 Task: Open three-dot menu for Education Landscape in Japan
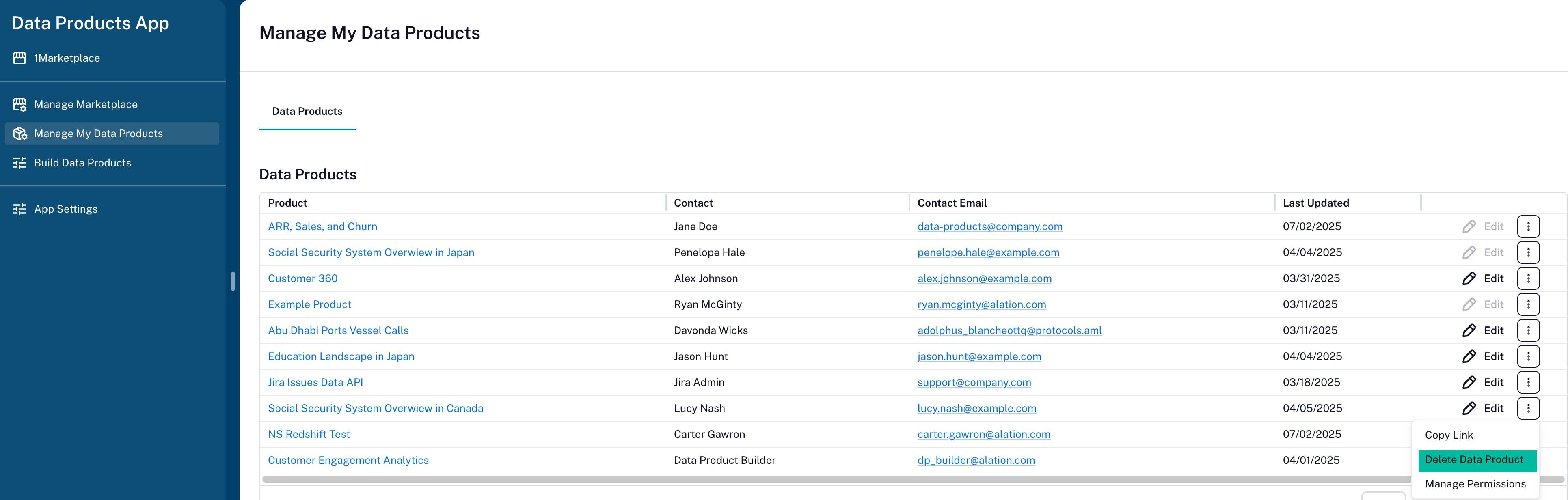pyautogui.click(x=1528, y=356)
